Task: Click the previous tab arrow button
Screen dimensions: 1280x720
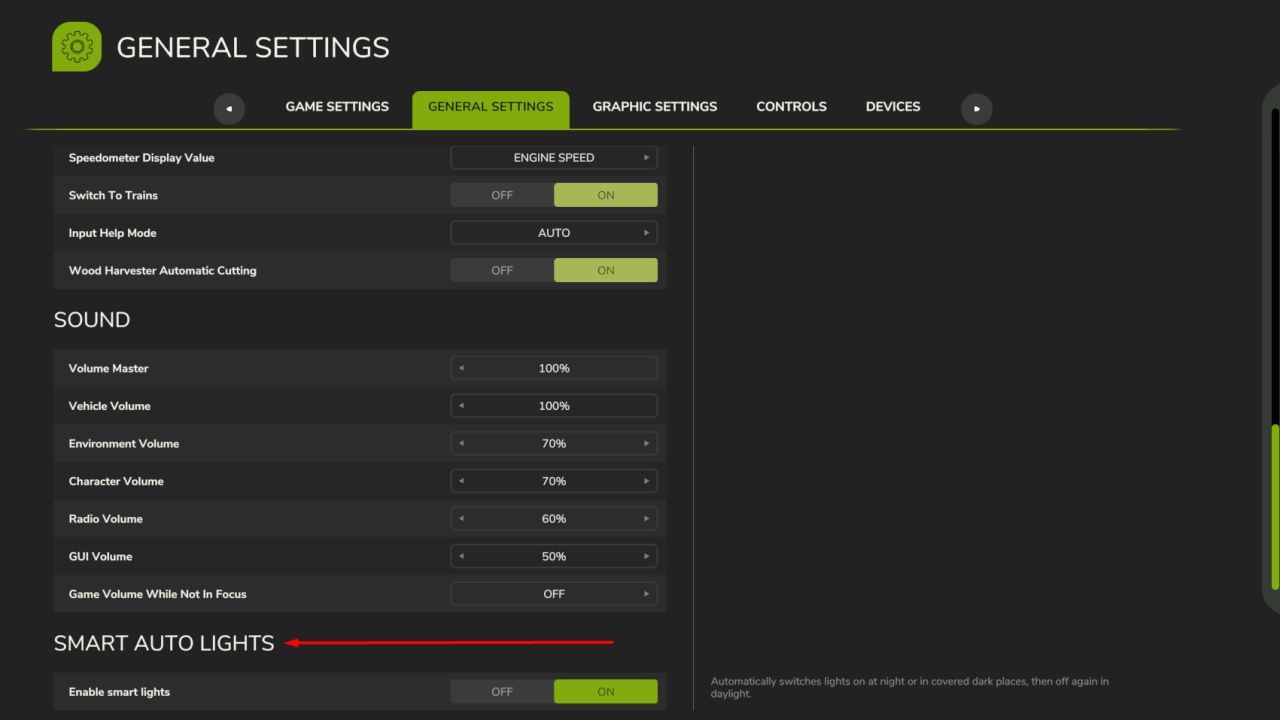Action: 229,108
